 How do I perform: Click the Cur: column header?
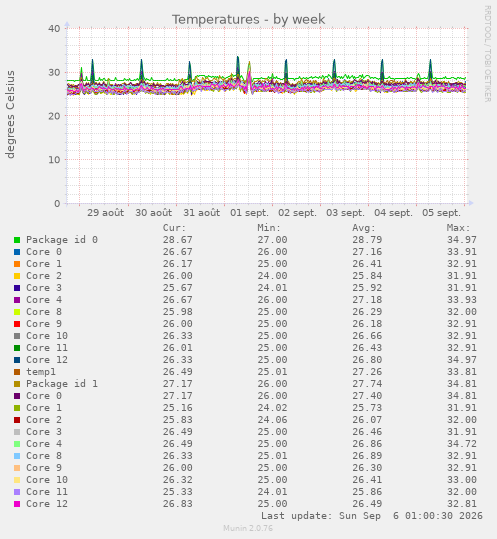[174, 228]
